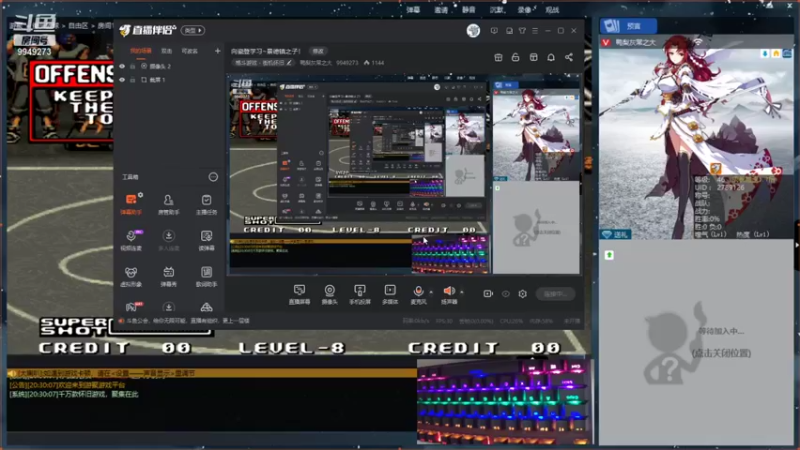Click room number 9949273 in info bar
The image size is (800, 450).
click(347, 63)
